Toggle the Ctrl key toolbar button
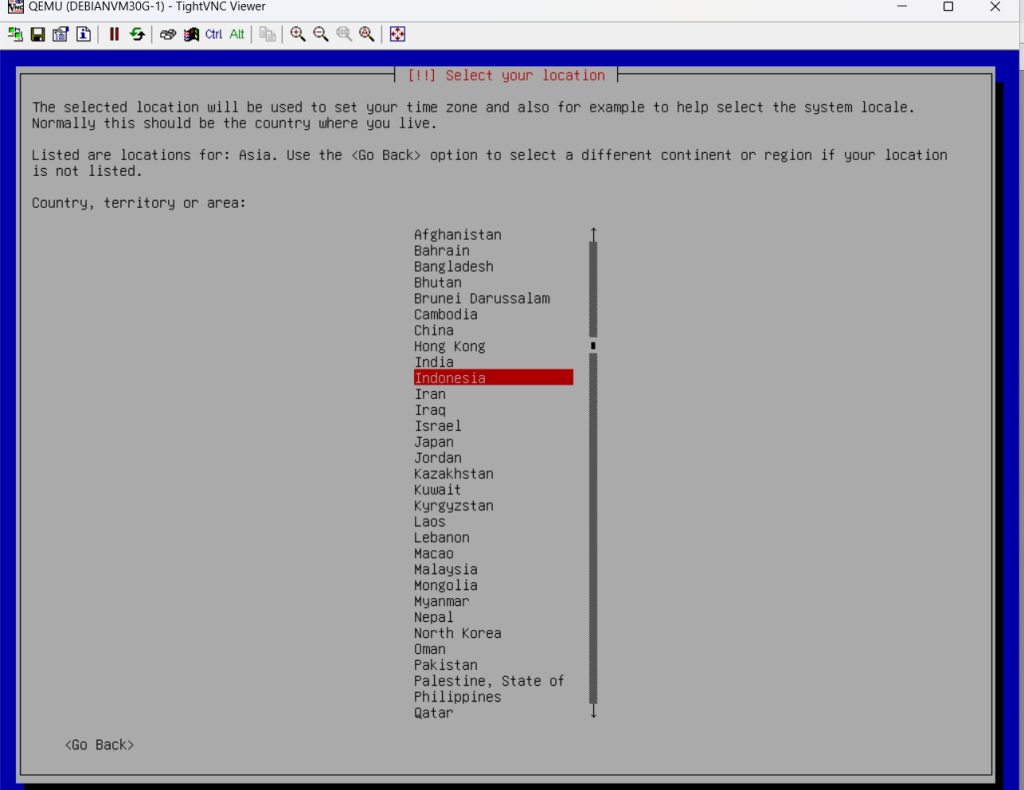This screenshot has width=1024, height=790. (214, 34)
